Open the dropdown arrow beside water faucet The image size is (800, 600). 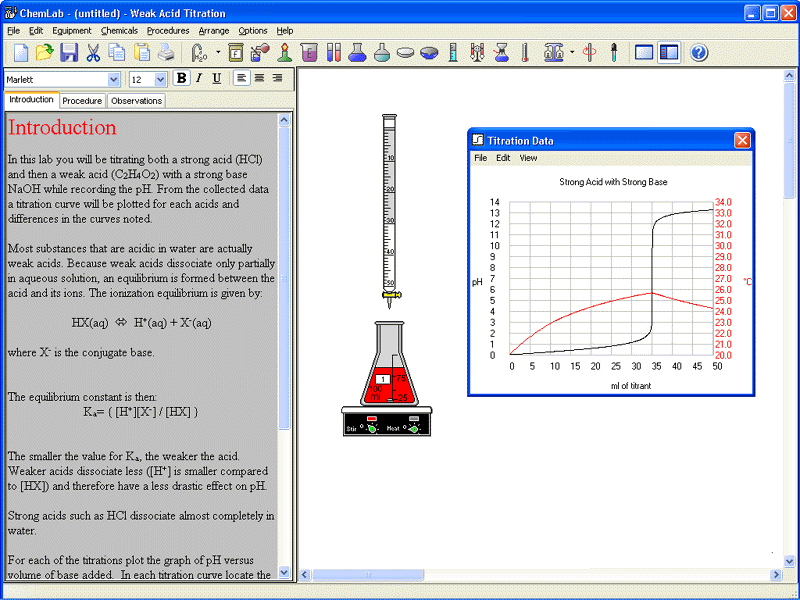tap(218, 52)
